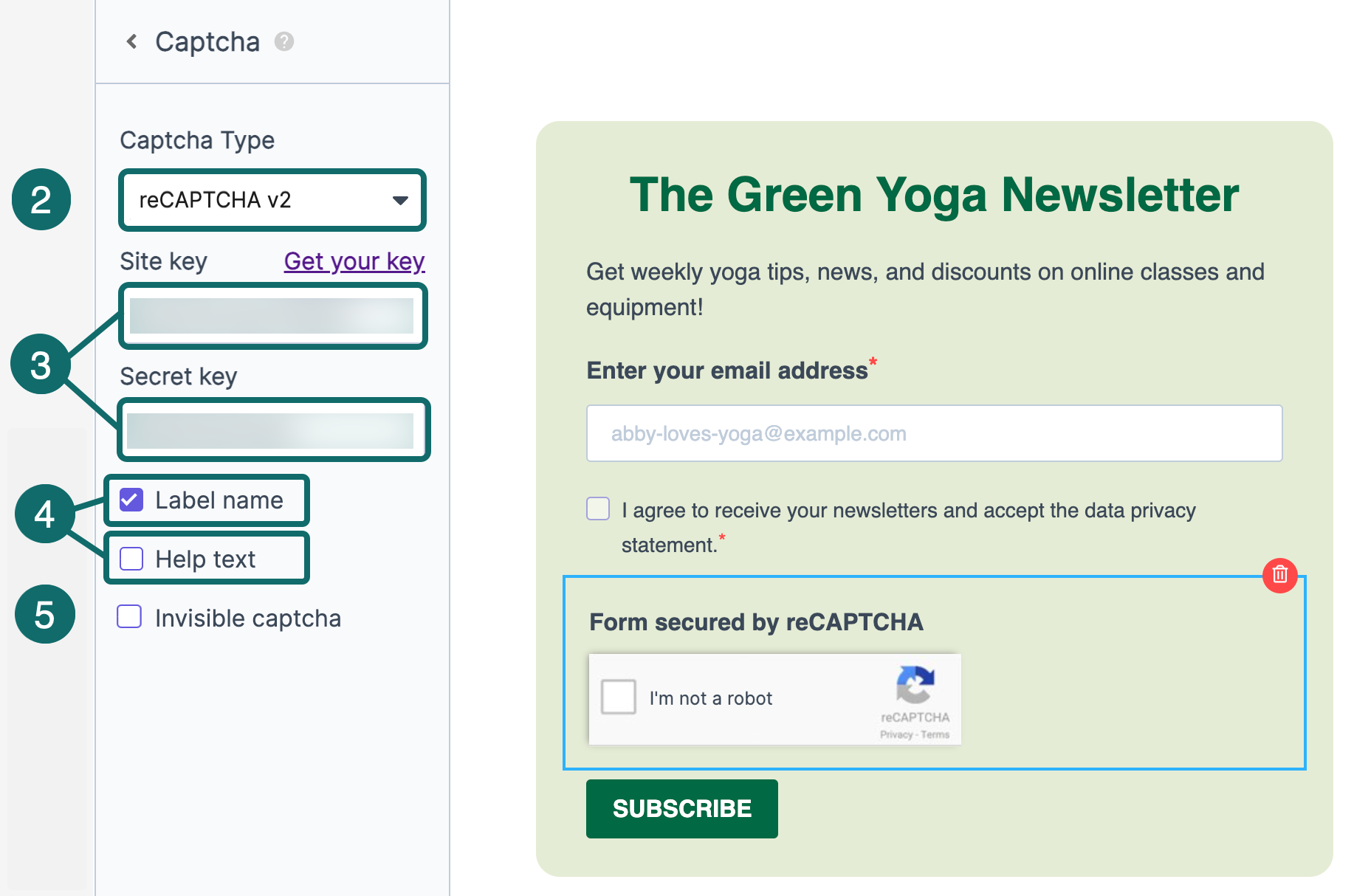This screenshot has width=1354, height=896.
Task: Open the Get your key link
Action: (354, 261)
